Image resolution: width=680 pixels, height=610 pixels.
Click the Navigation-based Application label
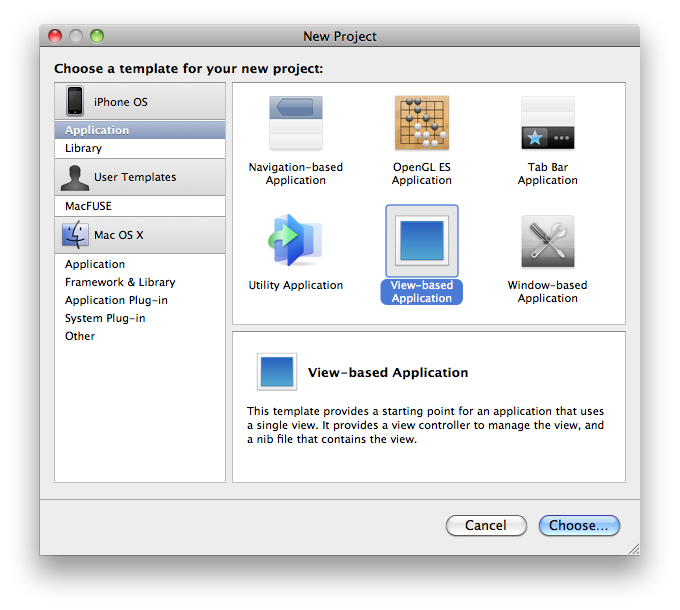(x=295, y=173)
